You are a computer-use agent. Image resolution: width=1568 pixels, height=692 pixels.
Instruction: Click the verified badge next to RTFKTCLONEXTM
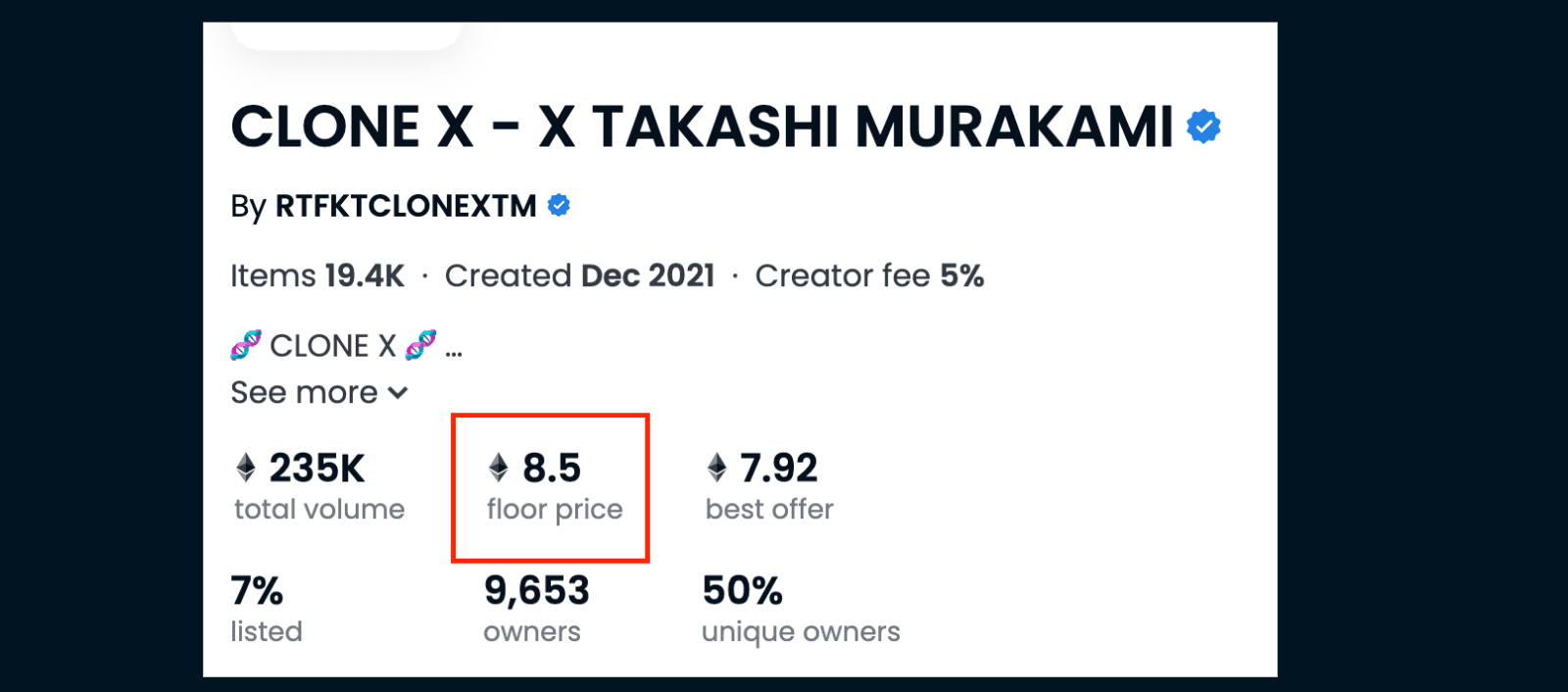click(559, 206)
